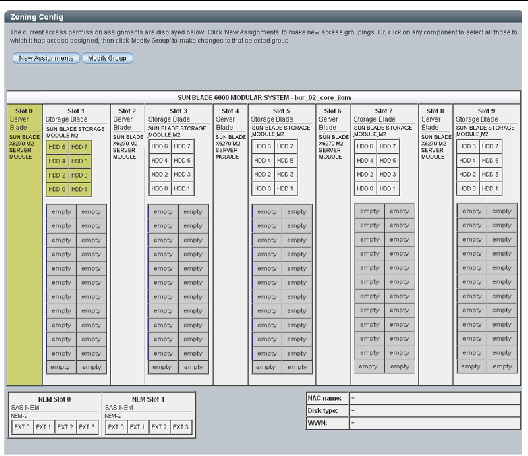
Task: Select the Slot 2 Server Blade
Action: tap(127, 245)
